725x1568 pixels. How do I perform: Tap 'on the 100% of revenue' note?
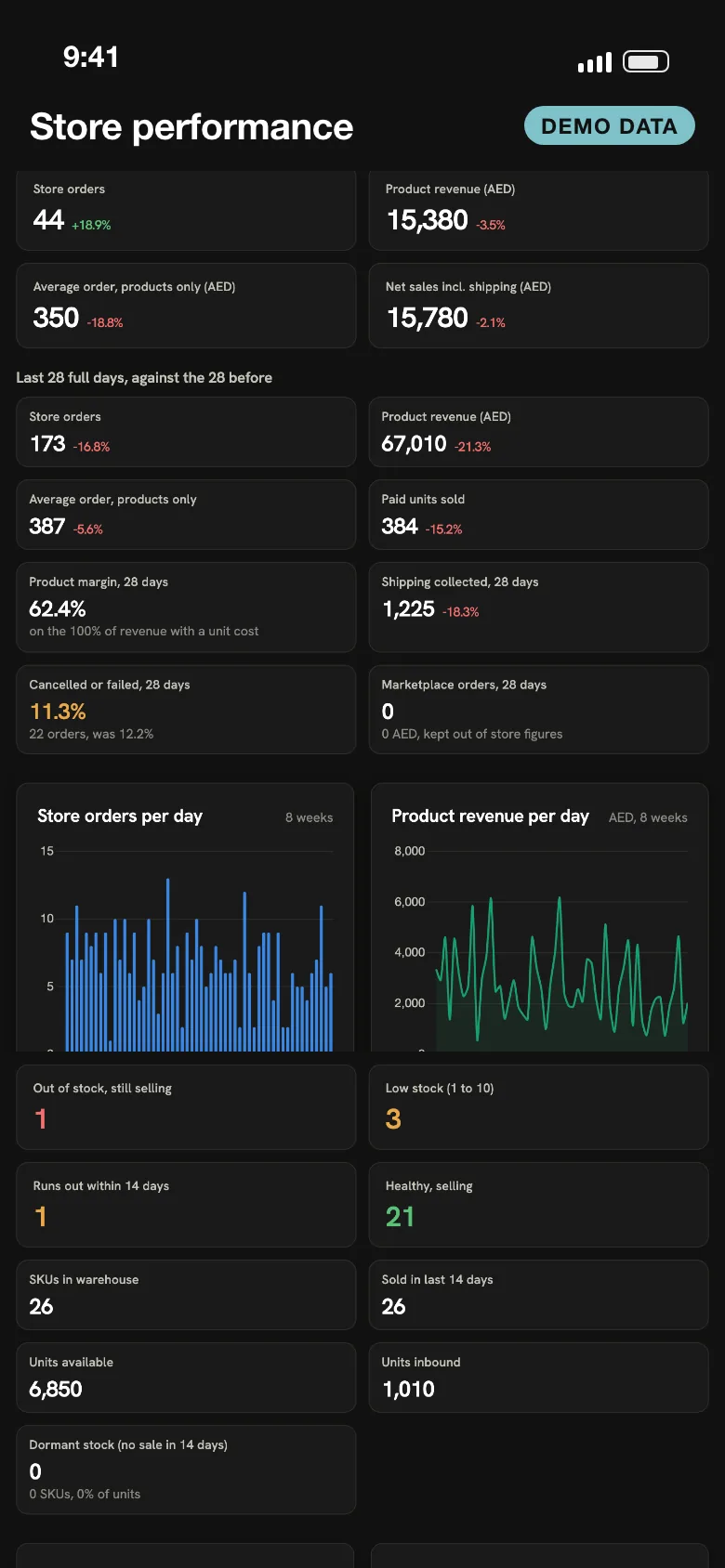click(144, 631)
